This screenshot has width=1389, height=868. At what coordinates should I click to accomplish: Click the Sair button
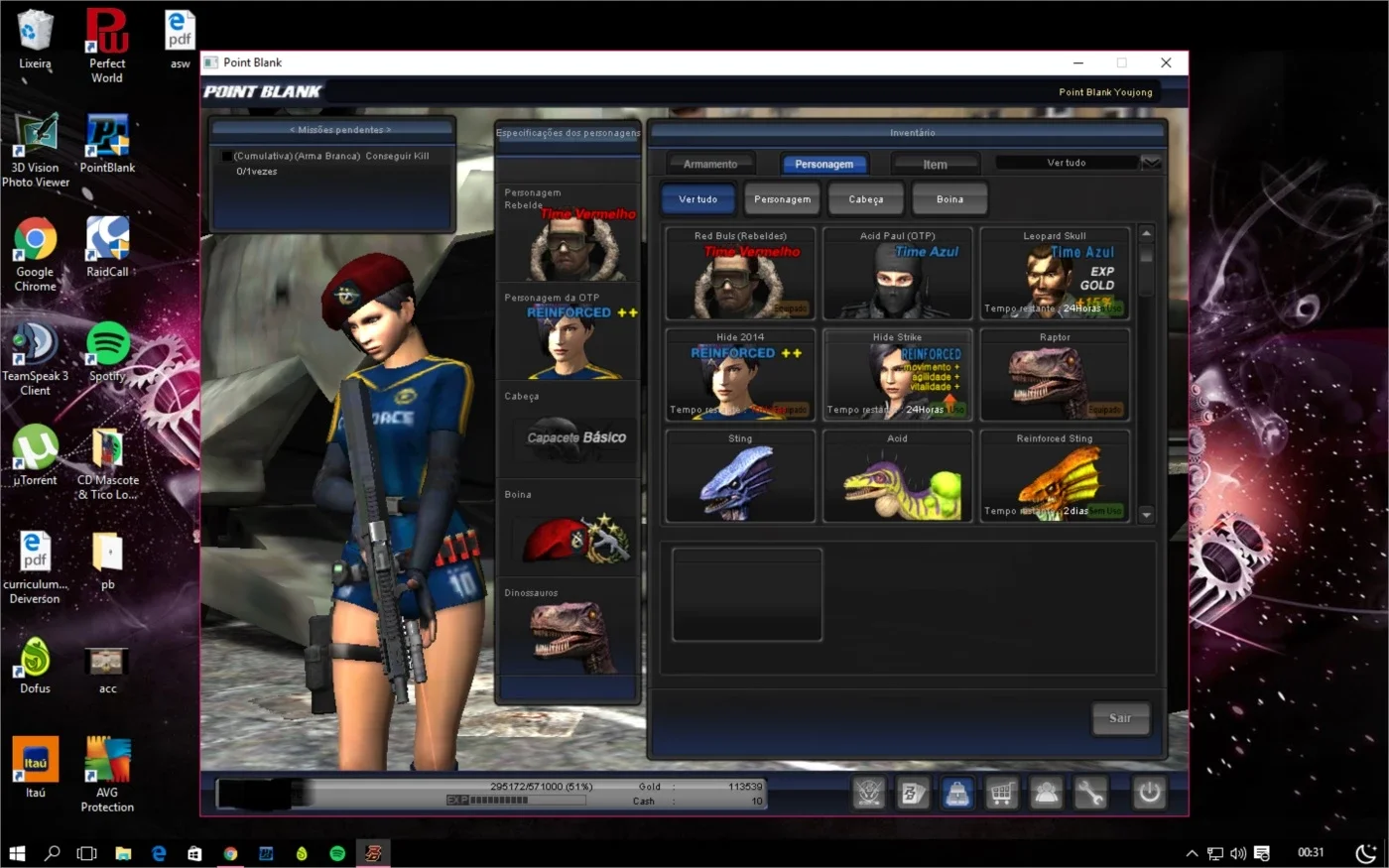(1120, 718)
